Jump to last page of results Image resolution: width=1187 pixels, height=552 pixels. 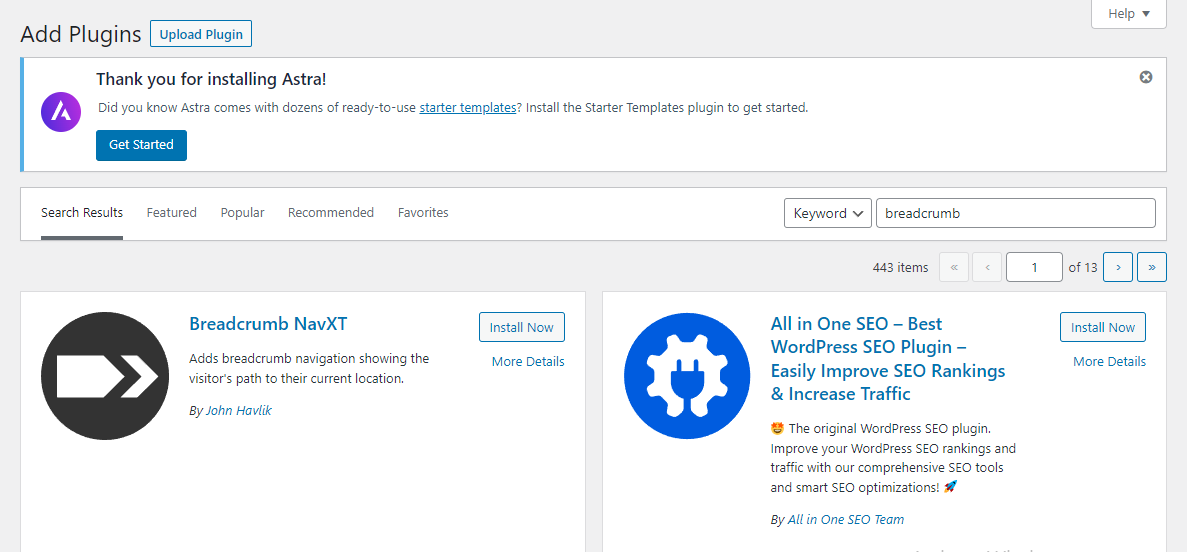(x=1151, y=267)
